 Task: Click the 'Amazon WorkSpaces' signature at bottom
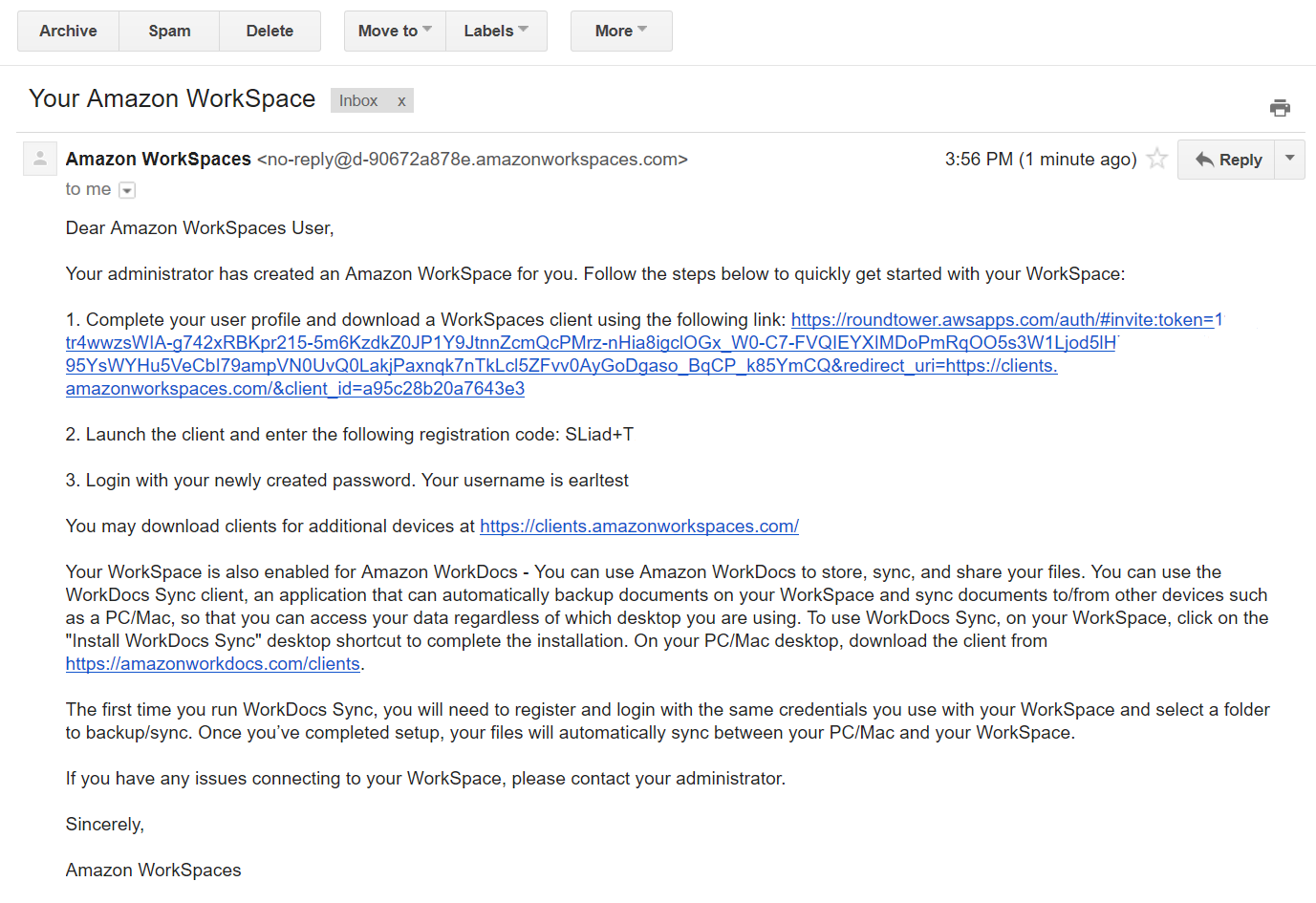154,871
